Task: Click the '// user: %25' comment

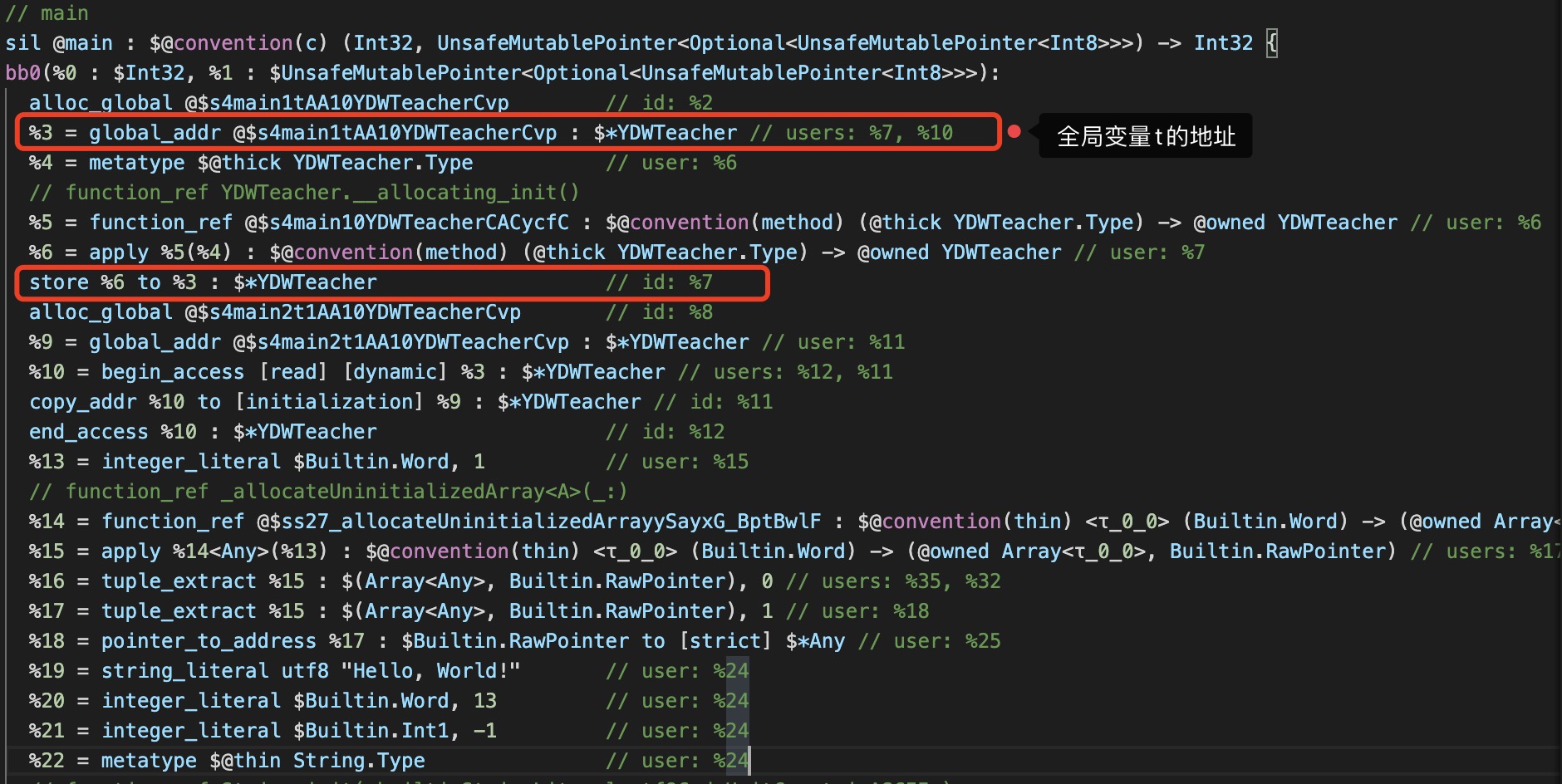Action: 929,641
